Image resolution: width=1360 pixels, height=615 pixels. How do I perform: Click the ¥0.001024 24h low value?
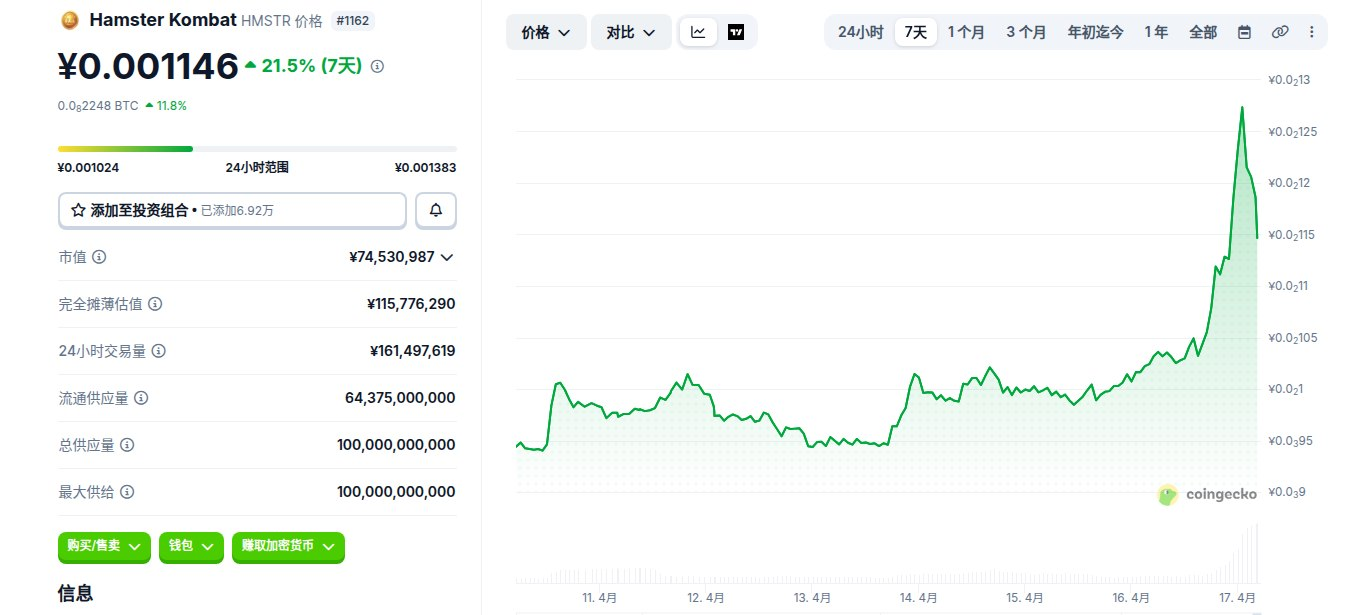88,168
